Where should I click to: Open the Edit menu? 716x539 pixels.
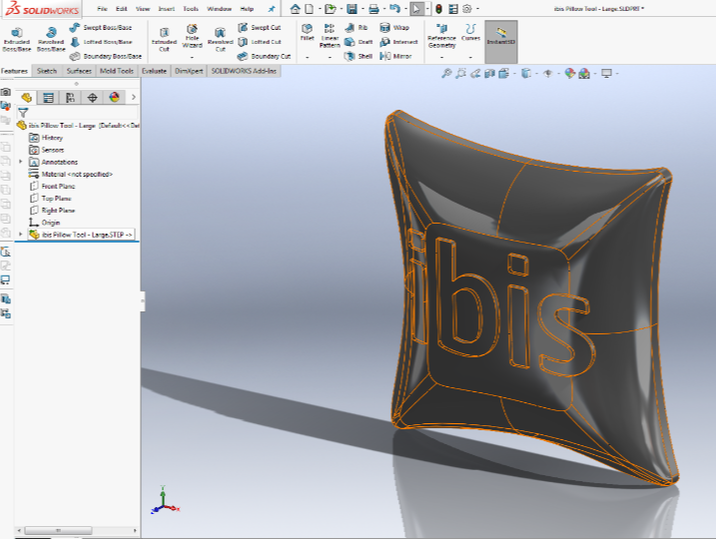pos(121,9)
